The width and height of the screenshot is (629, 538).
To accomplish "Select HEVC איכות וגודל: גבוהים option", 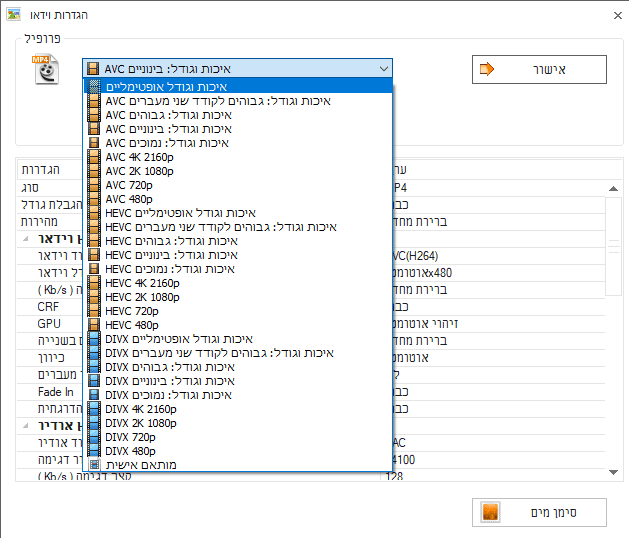I will pyautogui.click(x=237, y=241).
